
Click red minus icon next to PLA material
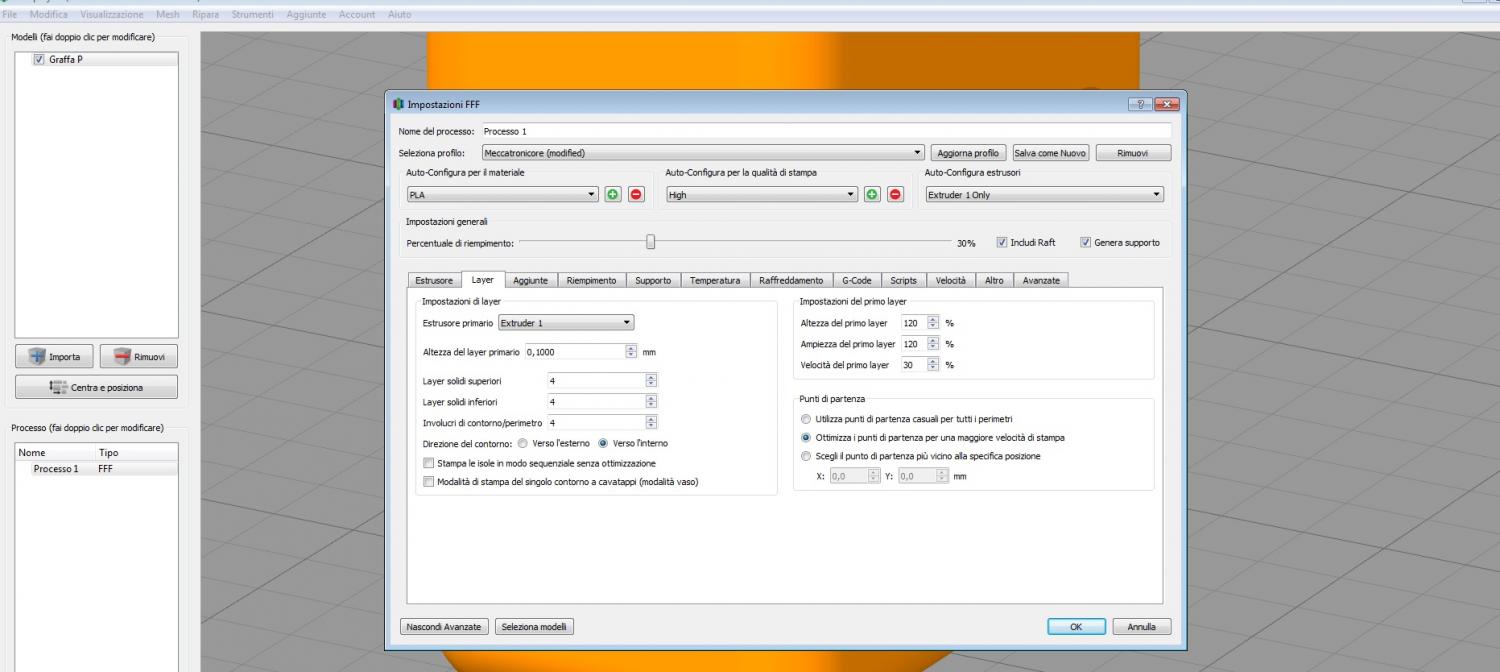coord(636,195)
